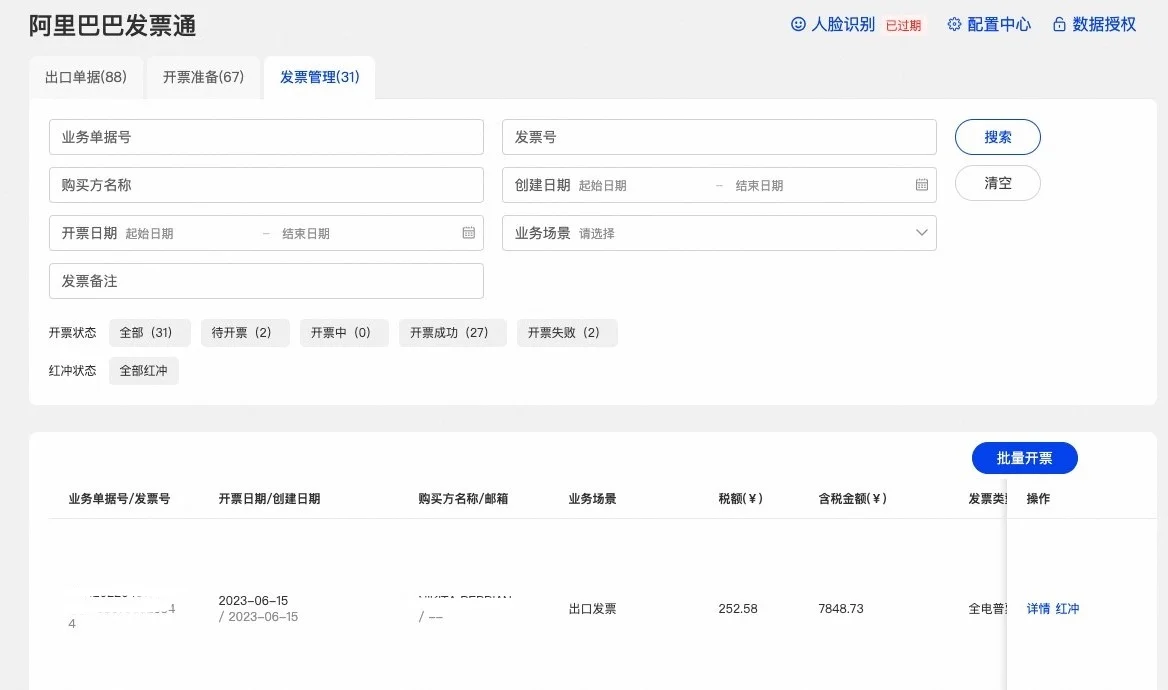Switch to the 开票准备(67) tab
Image resolution: width=1168 pixels, height=690 pixels.
(x=203, y=78)
